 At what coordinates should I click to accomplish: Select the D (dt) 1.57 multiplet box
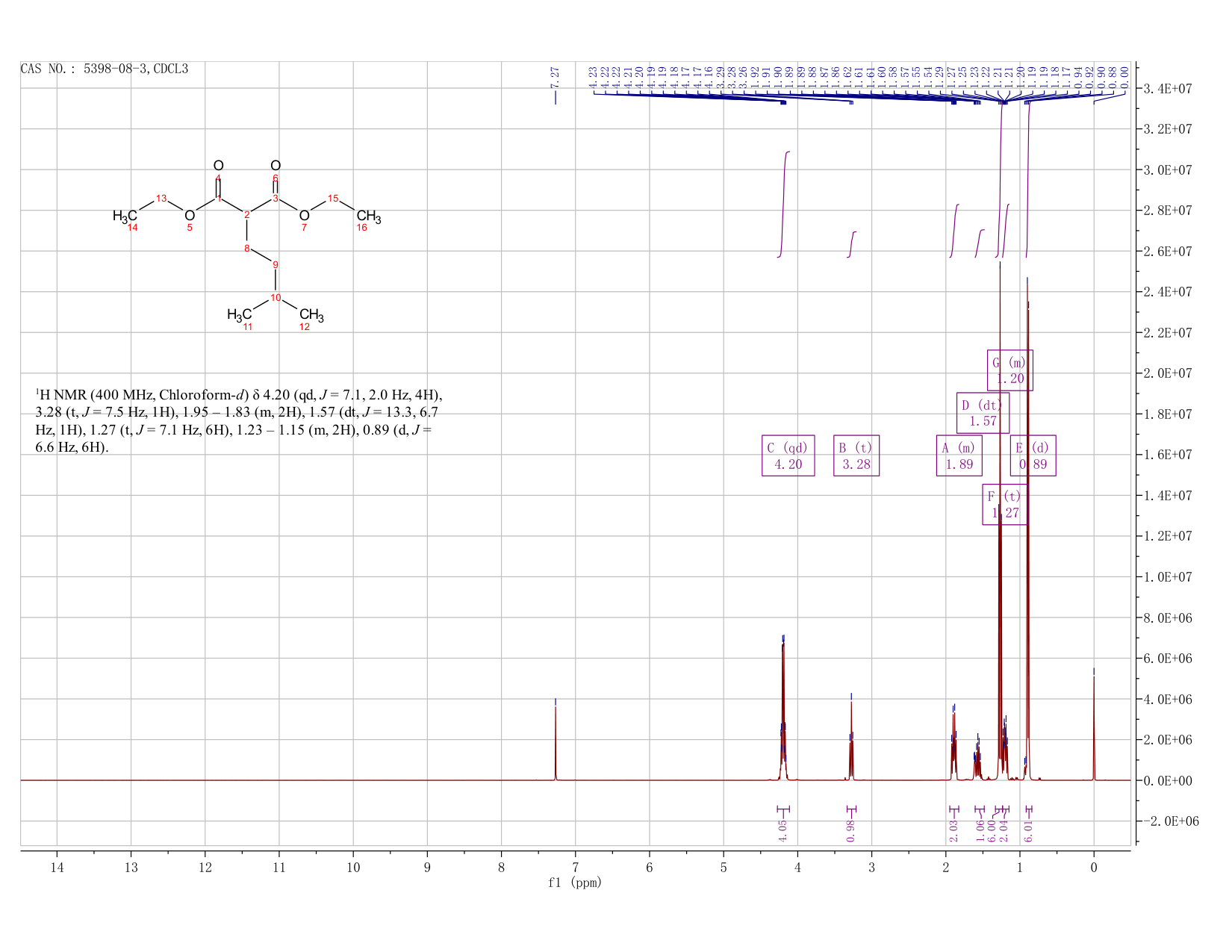[983, 412]
